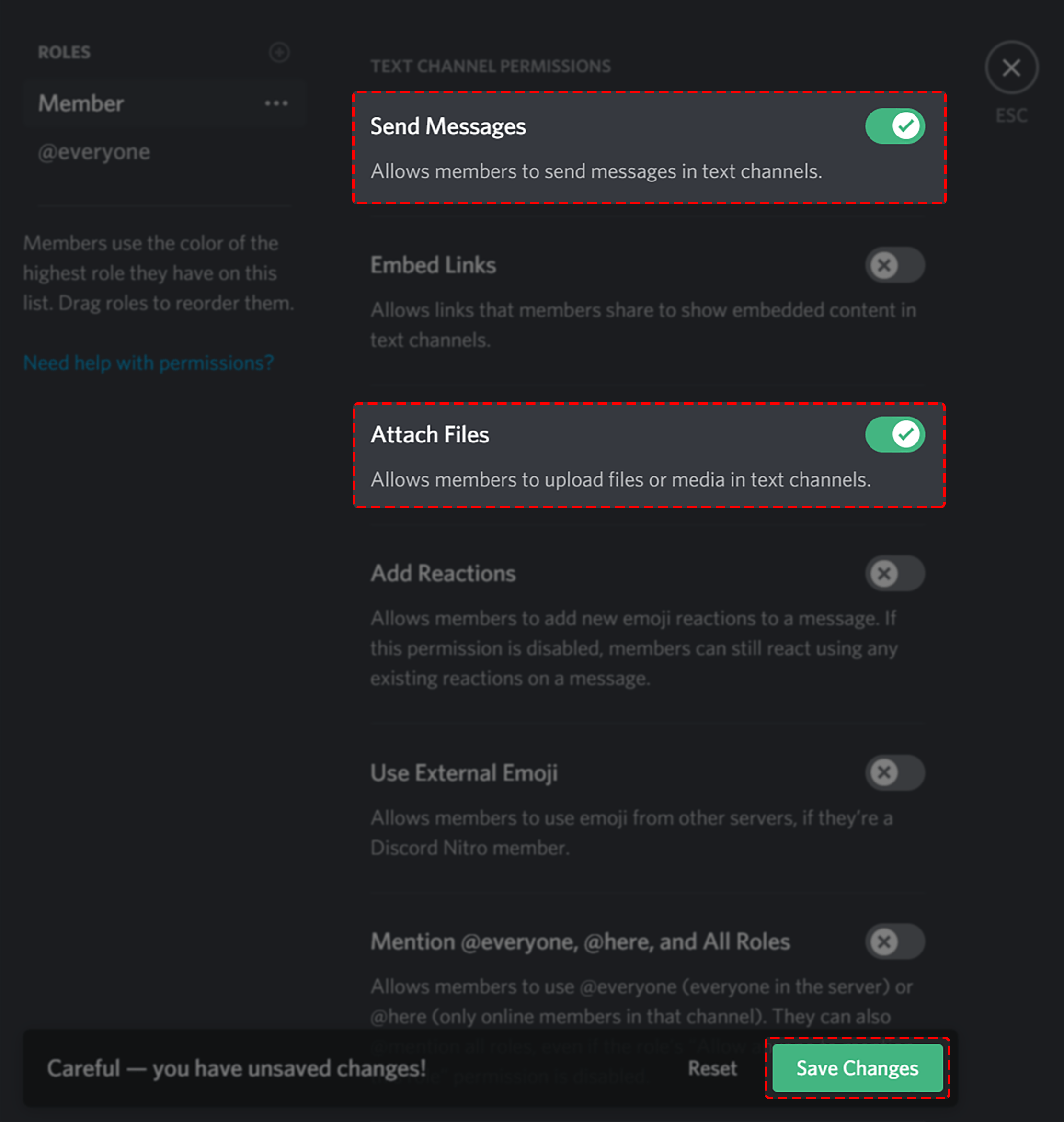
Task: Click Reset to discard unsaved changes
Action: (713, 1068)
